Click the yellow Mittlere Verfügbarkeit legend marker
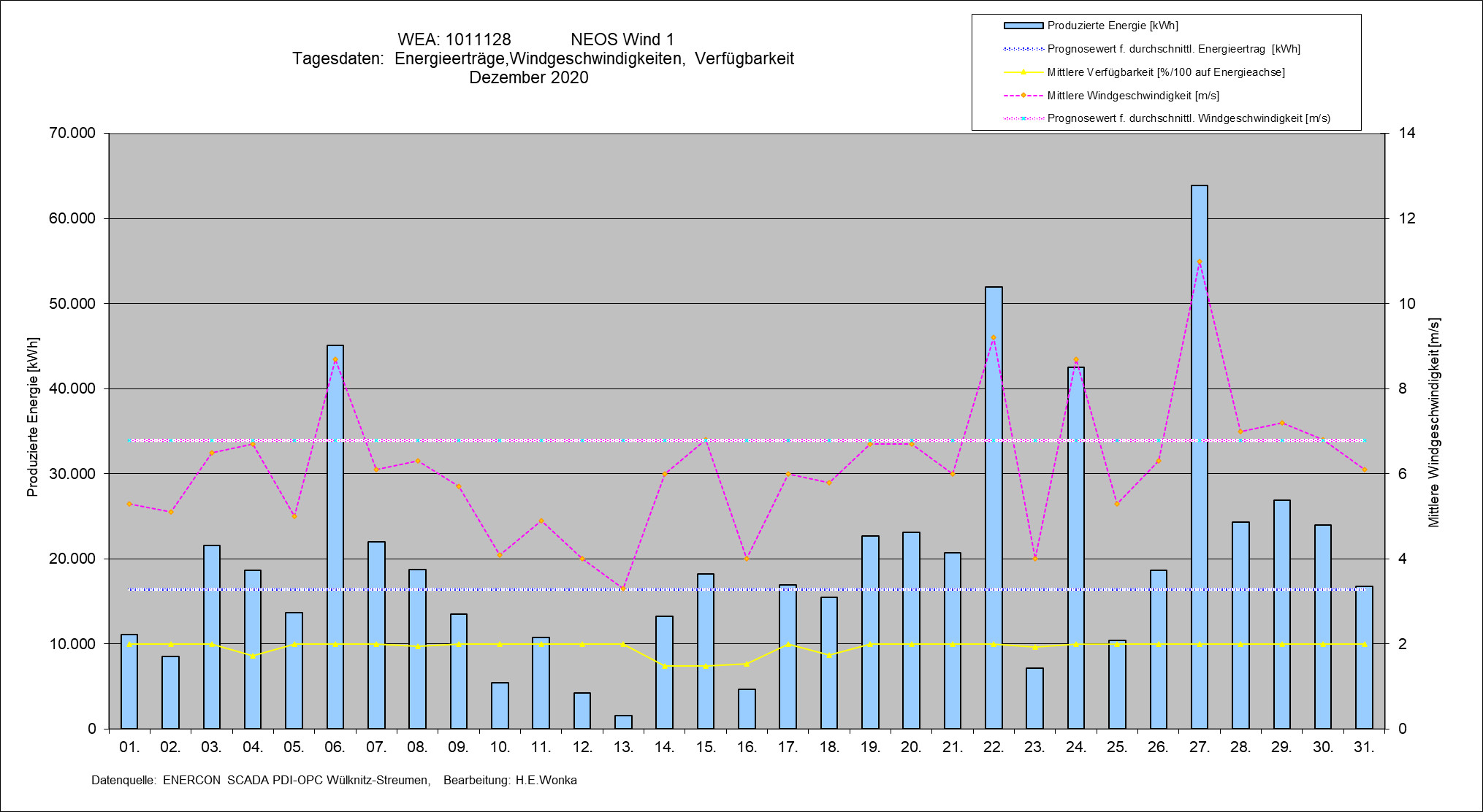The width and height of the screenshot is (1483, 812). click(x=1023, y=72)
